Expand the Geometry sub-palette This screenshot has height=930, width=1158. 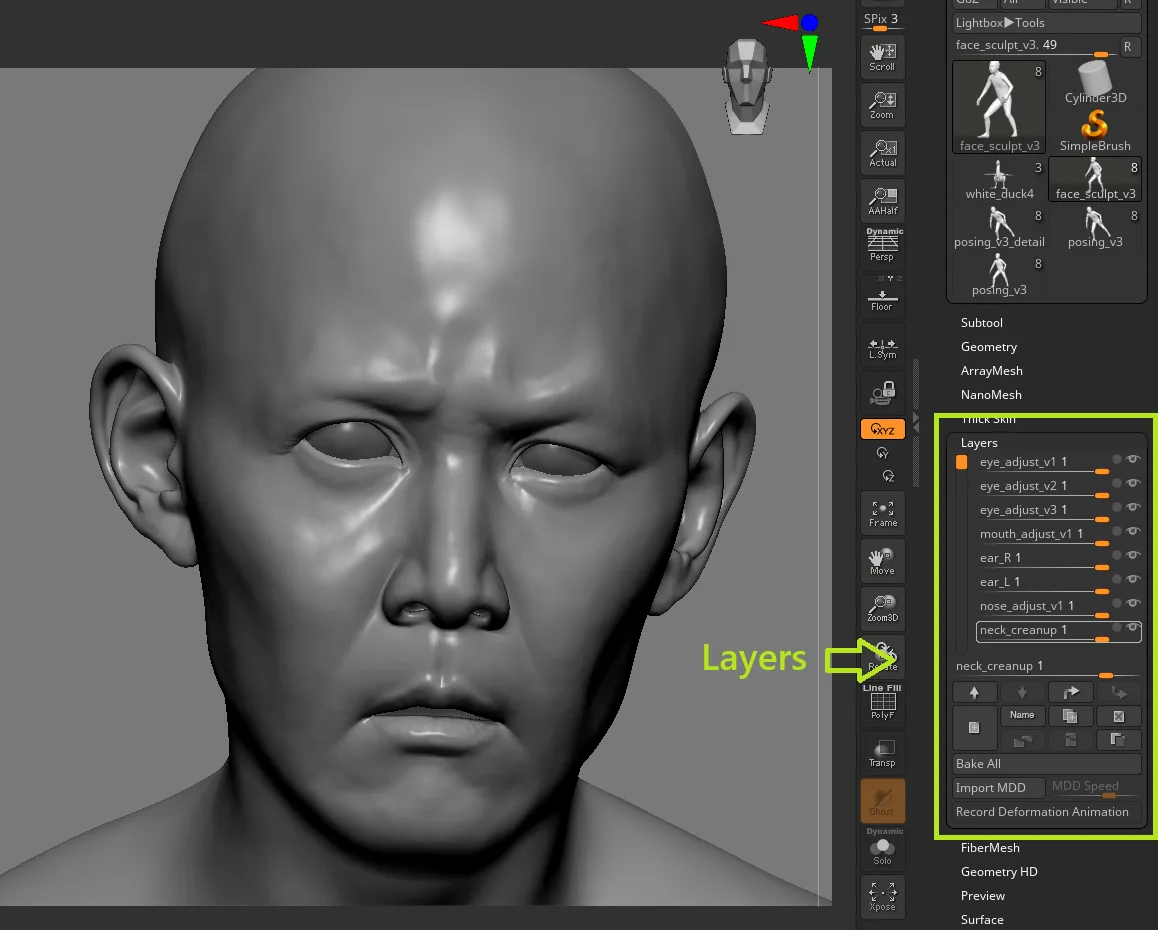(988, 346)
